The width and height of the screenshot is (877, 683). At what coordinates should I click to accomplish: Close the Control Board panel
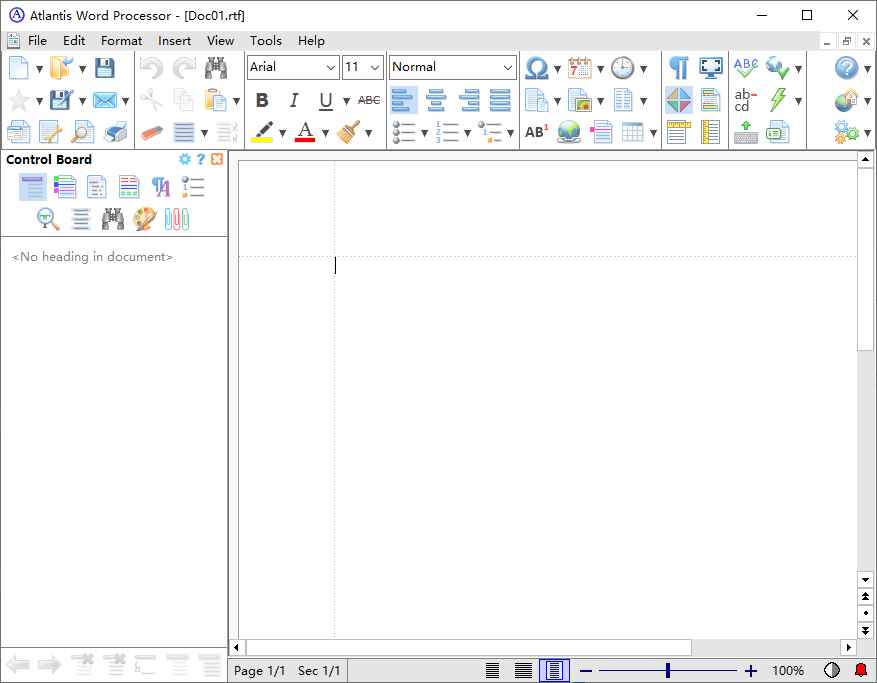(218, 158)
